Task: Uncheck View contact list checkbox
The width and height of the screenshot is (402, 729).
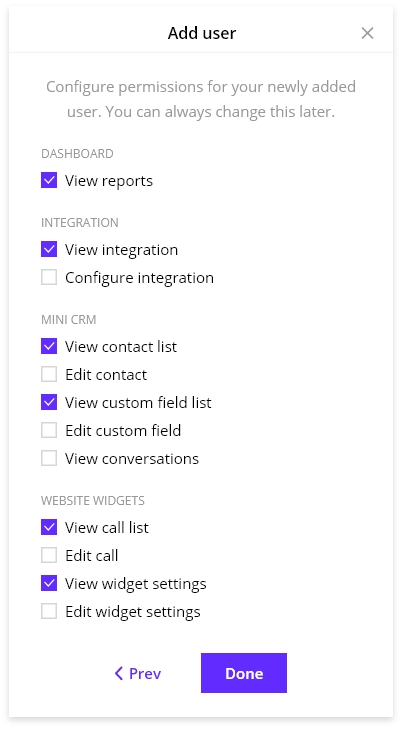Action: point(49,346)
